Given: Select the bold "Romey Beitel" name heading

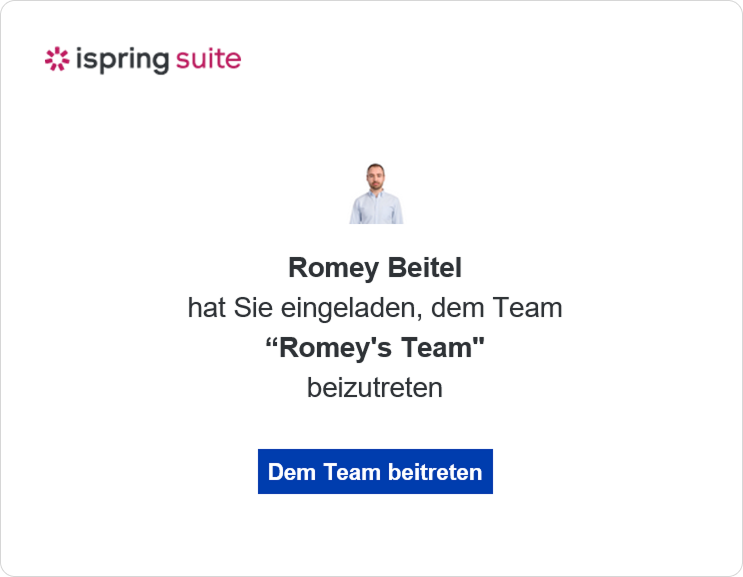Looking at the screenshot, I should (x=375, y=268).
